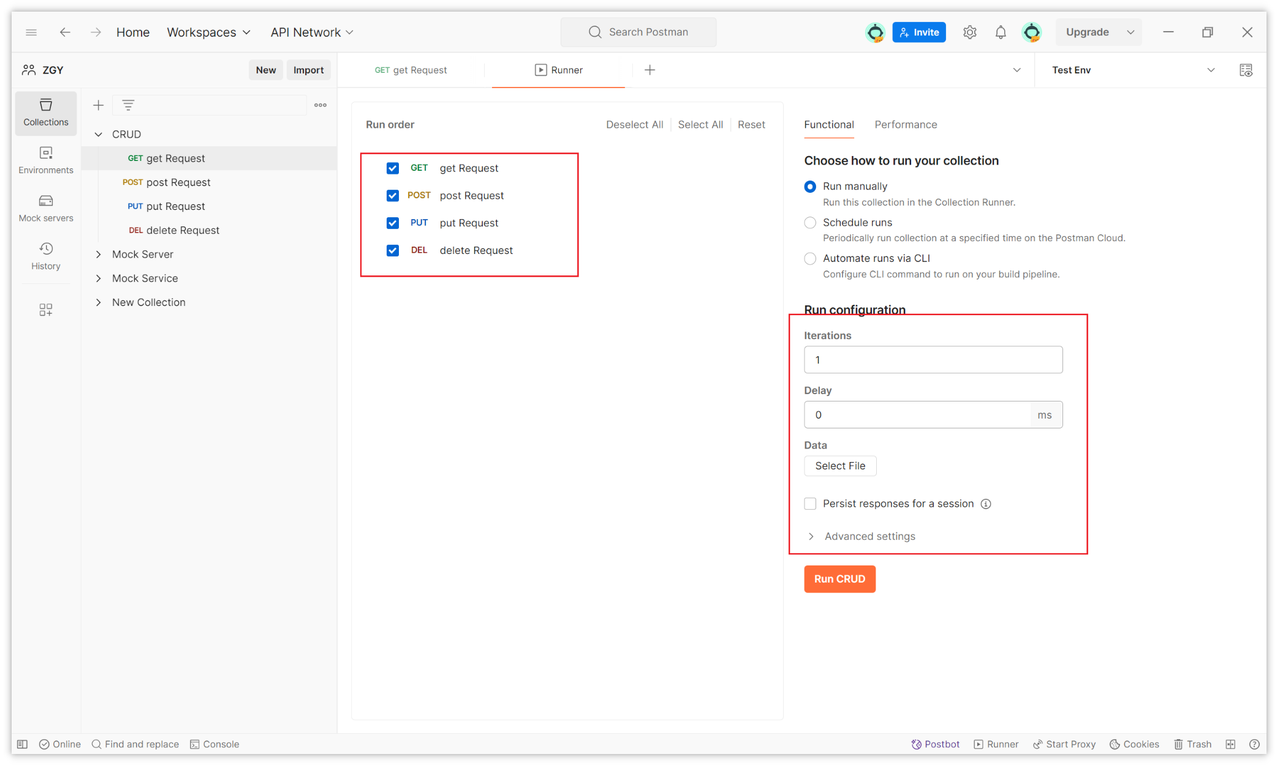Open the dropdown arrow next to Upgrade
Image resolution: width=1280 pixels, height=765 pixels.
click(x=1131, y=32)
